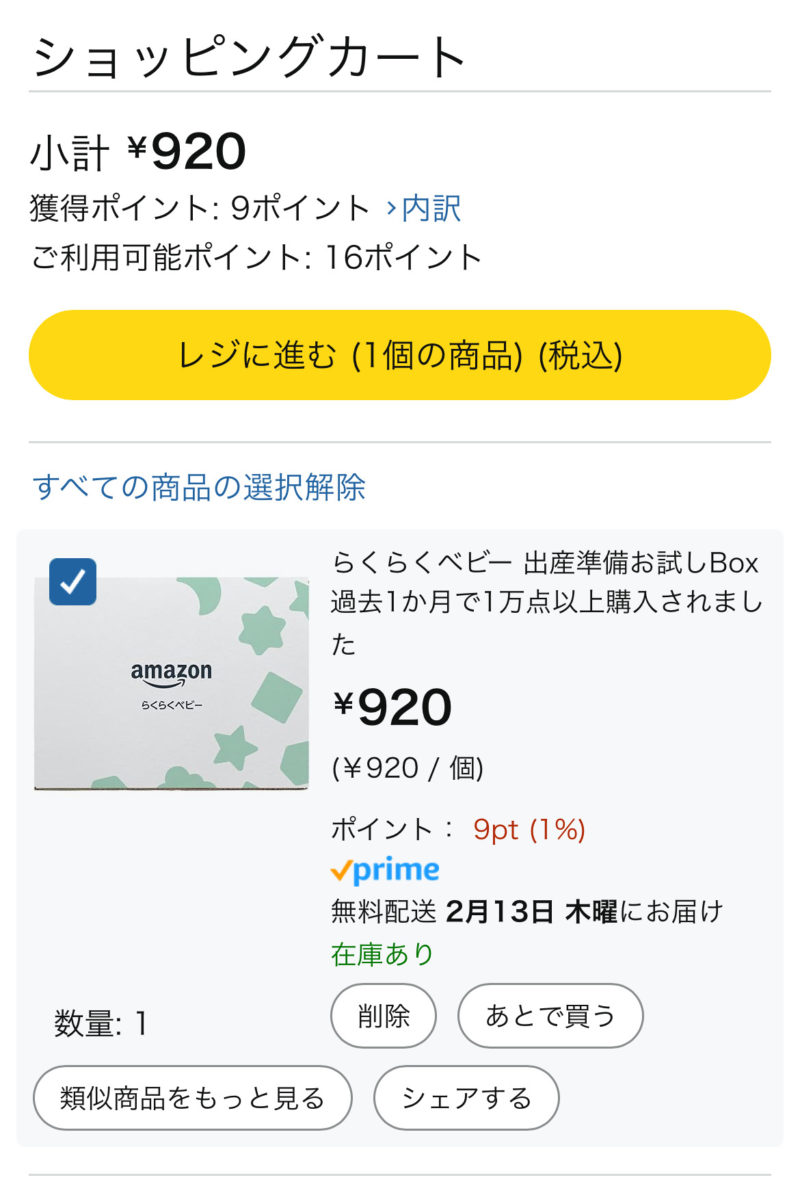This screenshot has width=800, height=1182.
Task: Click the (¥920 / 個) unit price
Action: click(x=407, y=768)
